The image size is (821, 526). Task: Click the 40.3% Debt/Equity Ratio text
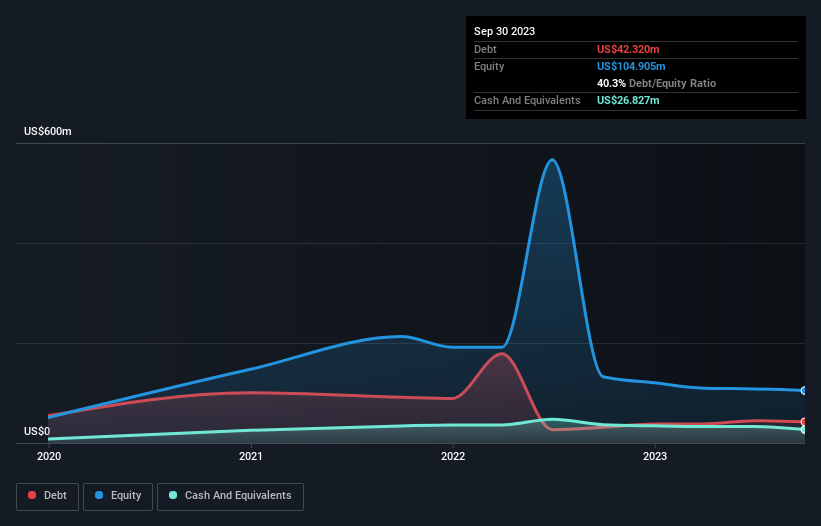point(656,83)
